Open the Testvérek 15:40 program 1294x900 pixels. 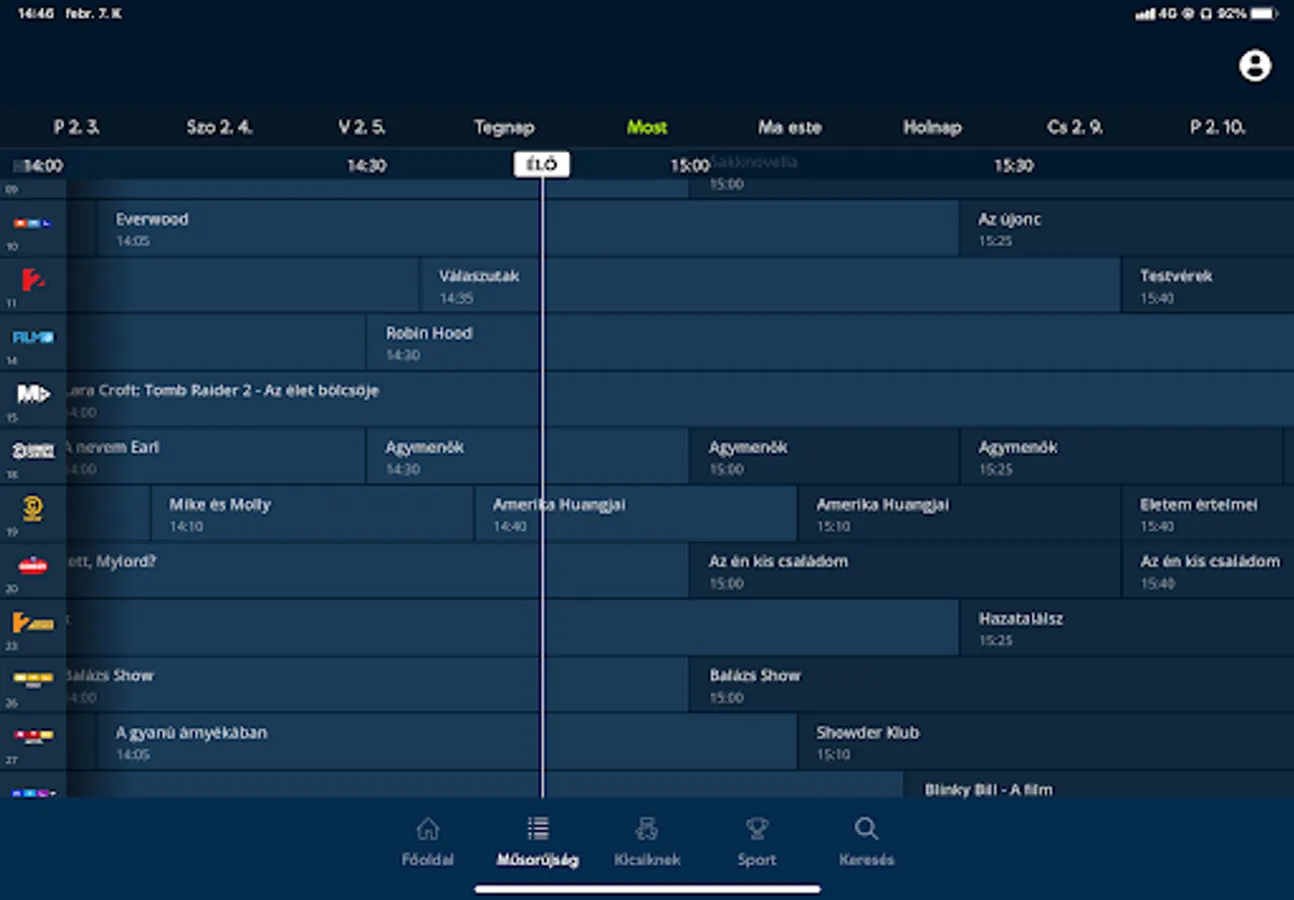(1208, 285)
